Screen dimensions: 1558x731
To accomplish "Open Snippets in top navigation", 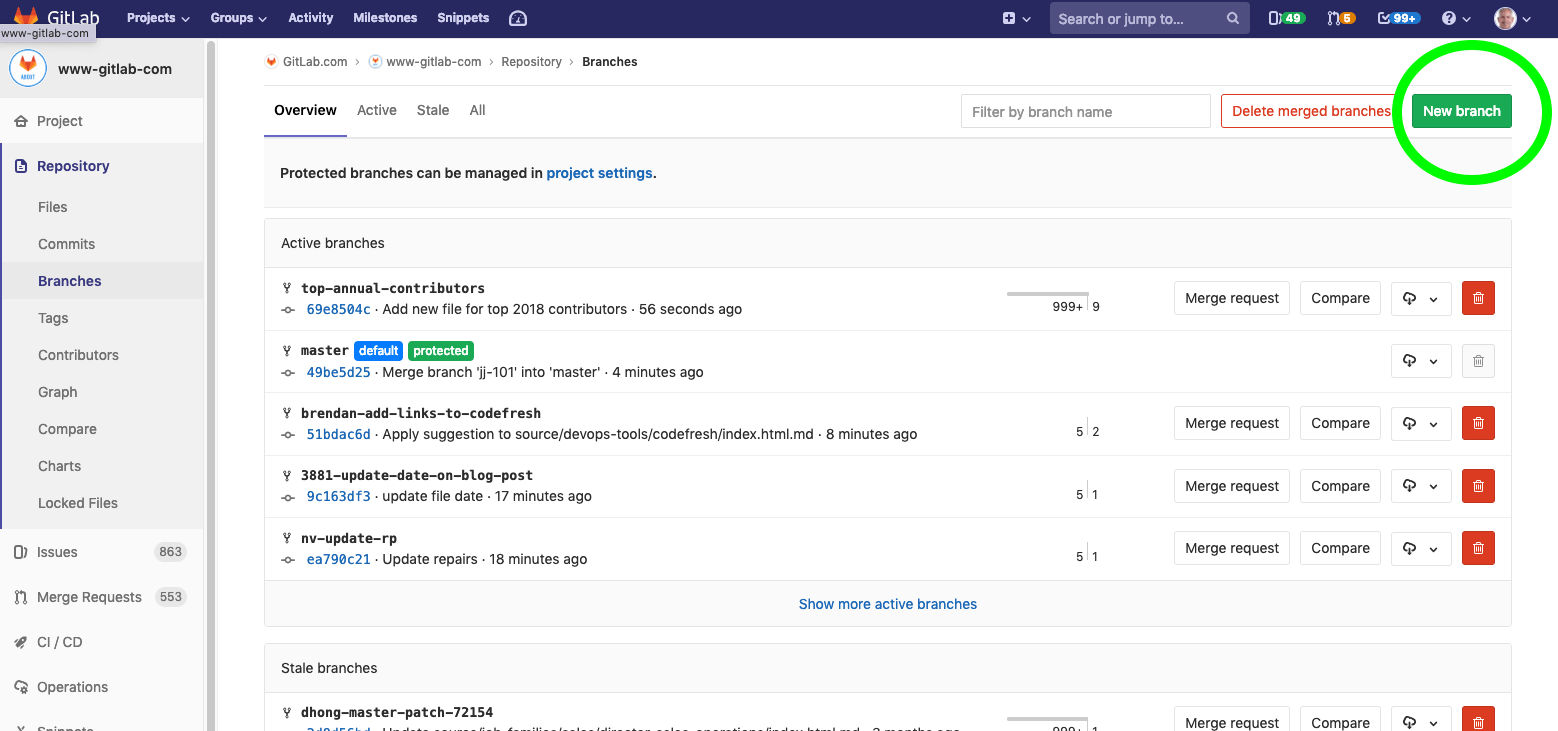I will click(463, 18).
